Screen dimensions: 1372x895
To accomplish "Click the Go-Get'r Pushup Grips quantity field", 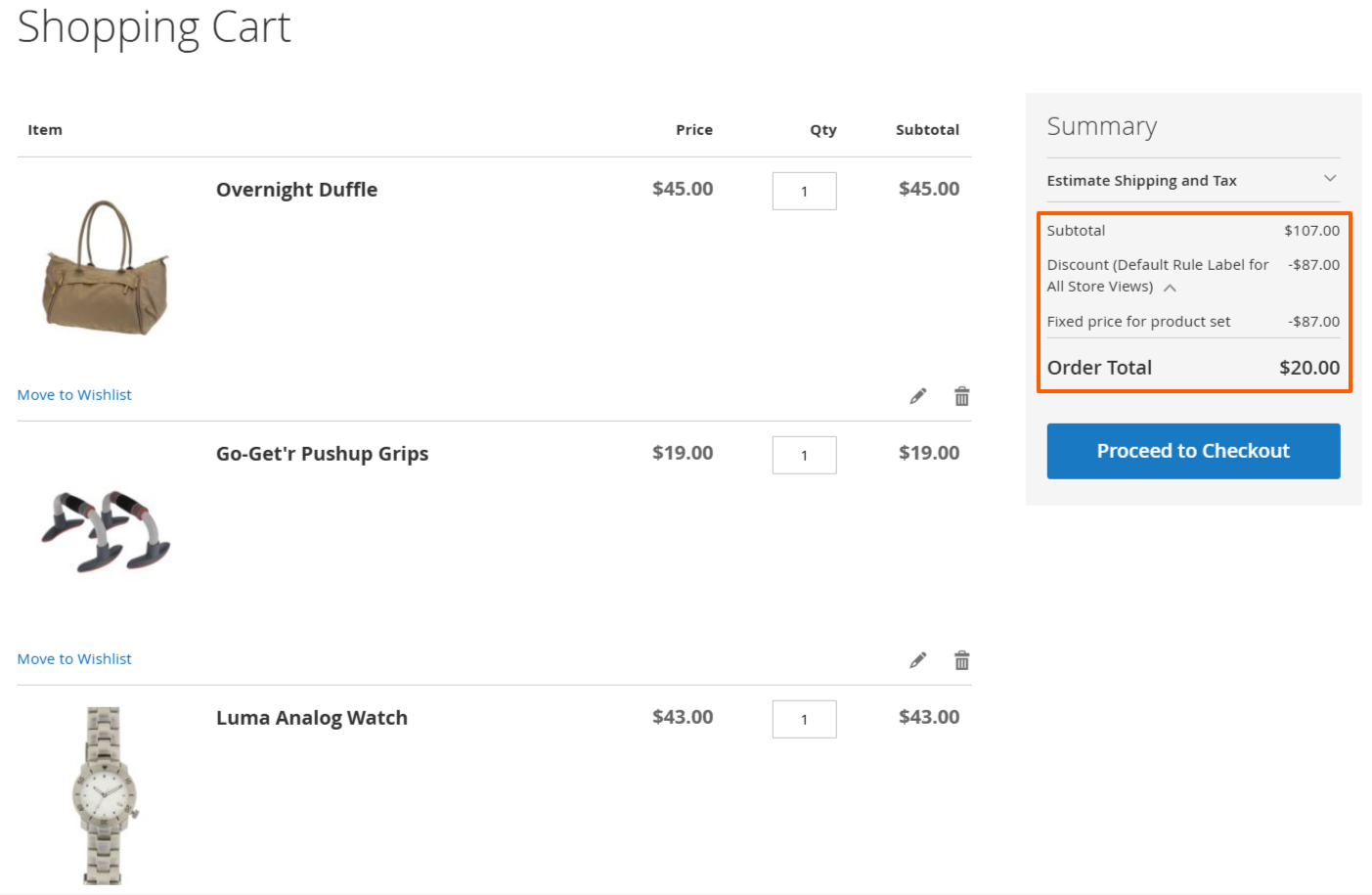I will coord(804,455).
